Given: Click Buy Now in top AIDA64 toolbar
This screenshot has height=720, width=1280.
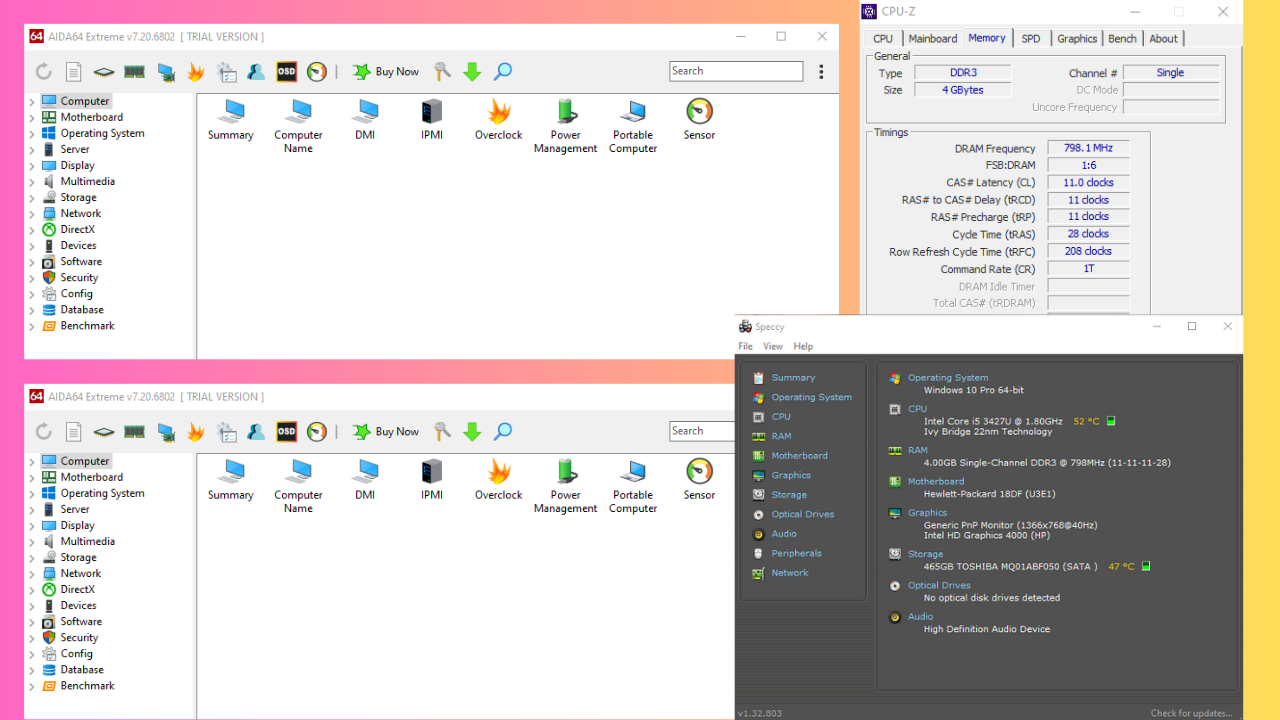Looking at the screenshot, I should click(x=387, y=72).
